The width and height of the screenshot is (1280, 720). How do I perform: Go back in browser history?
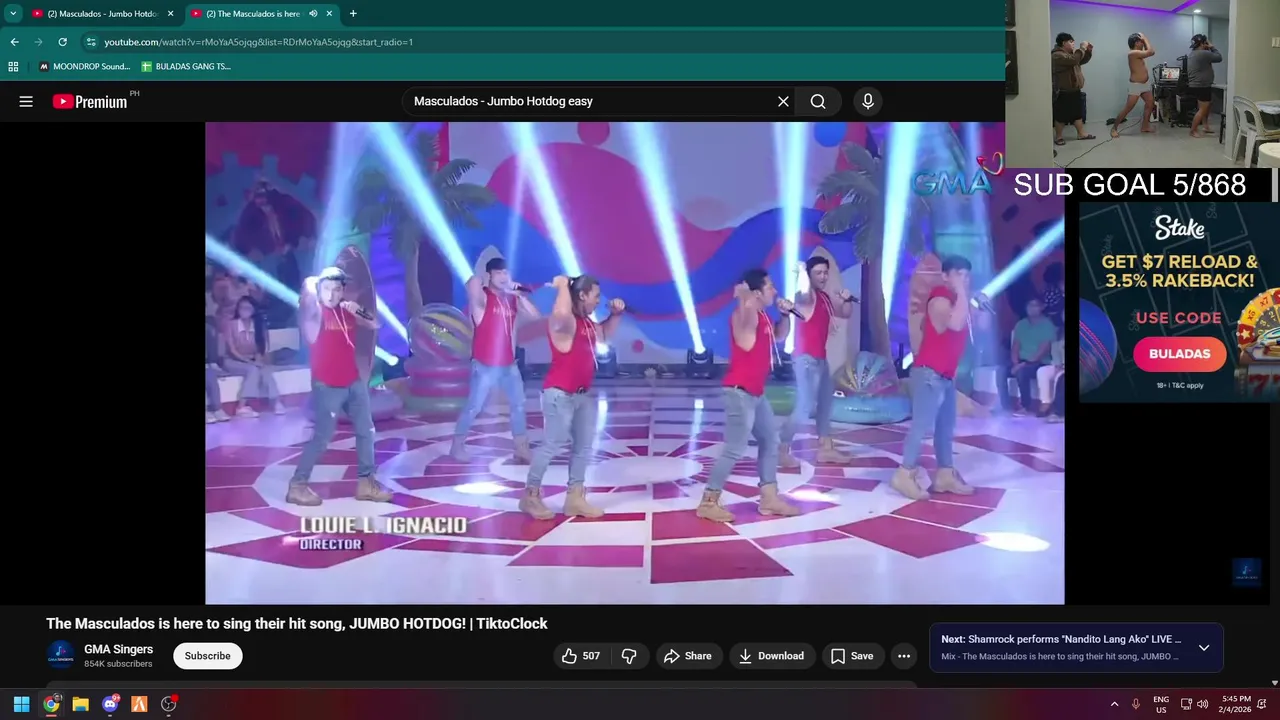pos(14,42)
